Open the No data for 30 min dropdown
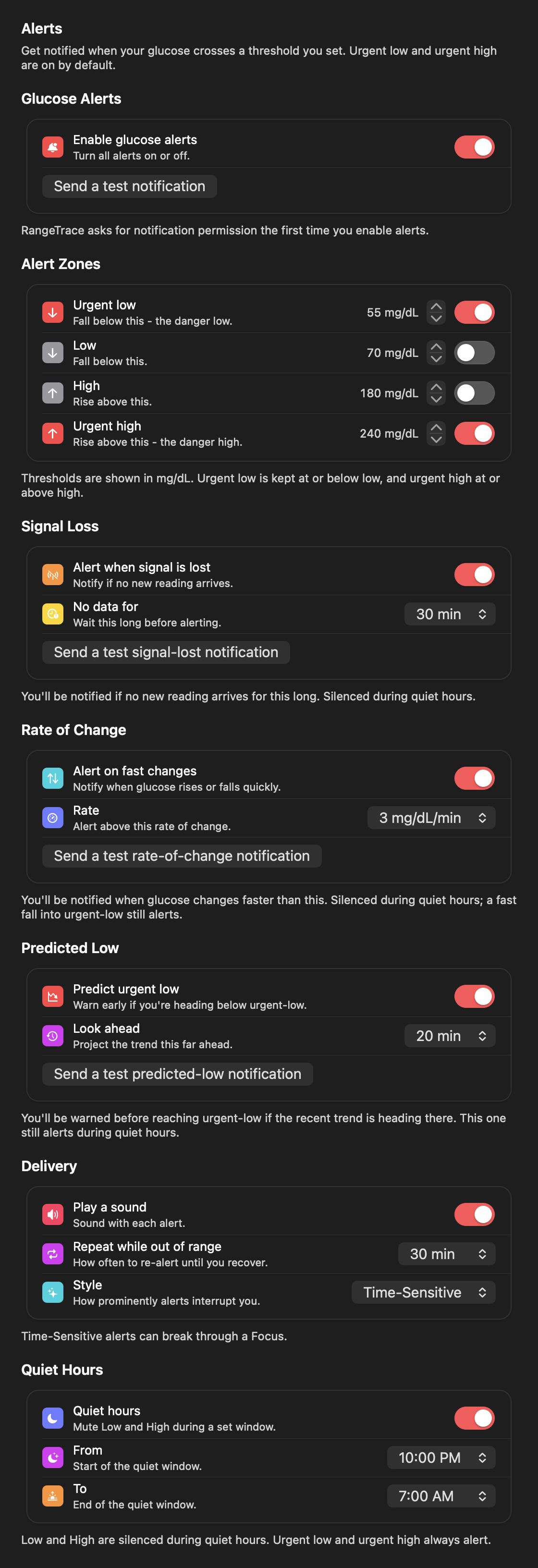Image resolution: width=538 pixels, height=1568 pixels. point(450,614)
